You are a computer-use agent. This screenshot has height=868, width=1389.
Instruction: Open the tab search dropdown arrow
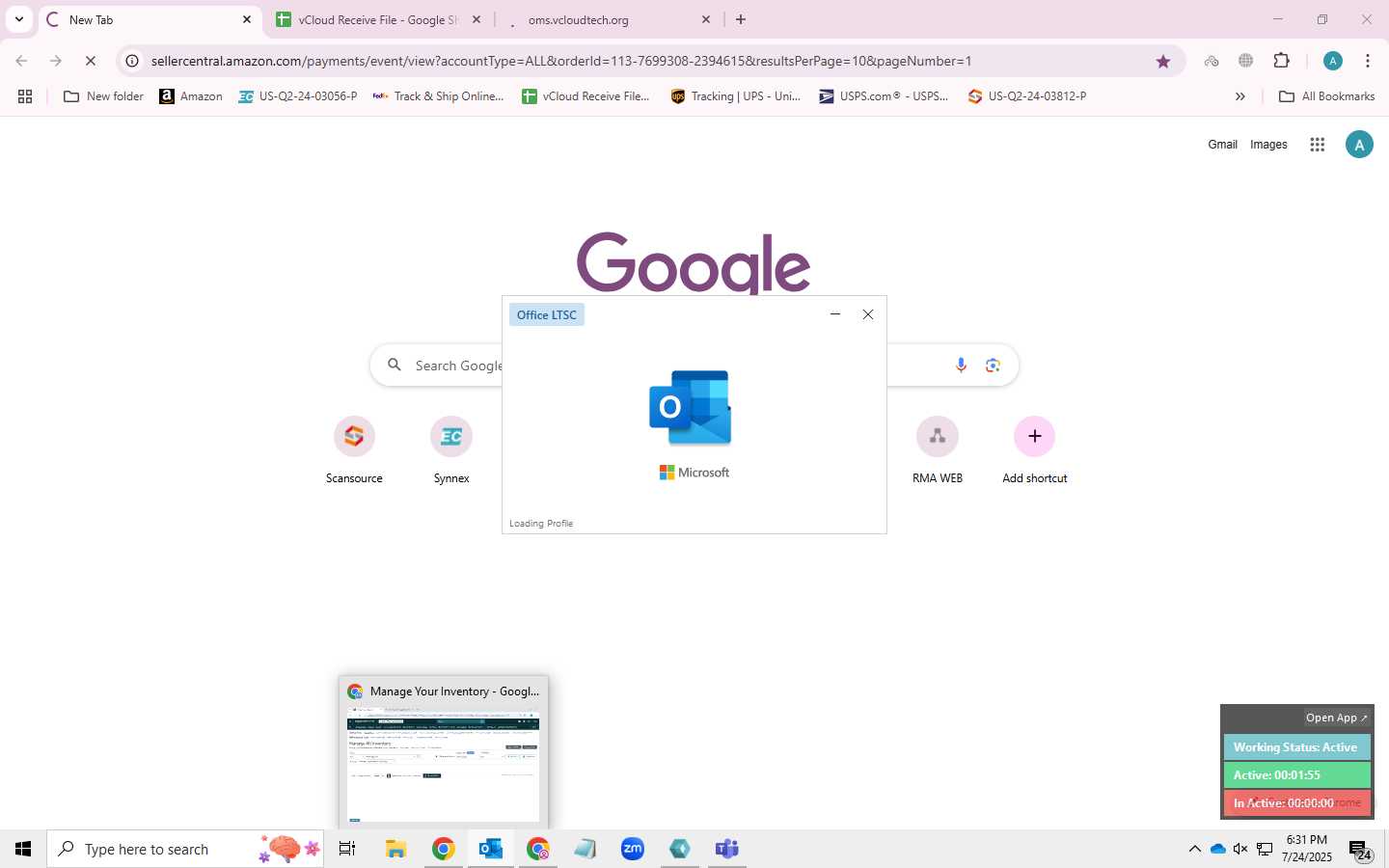18,19
